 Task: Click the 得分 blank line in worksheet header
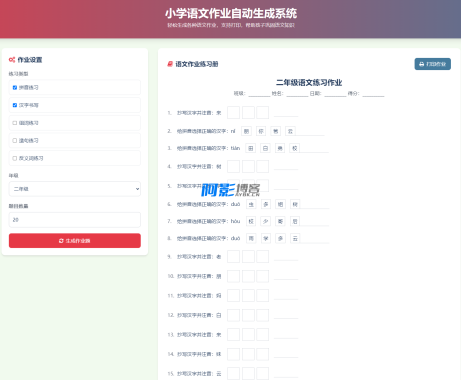(373, 94)
